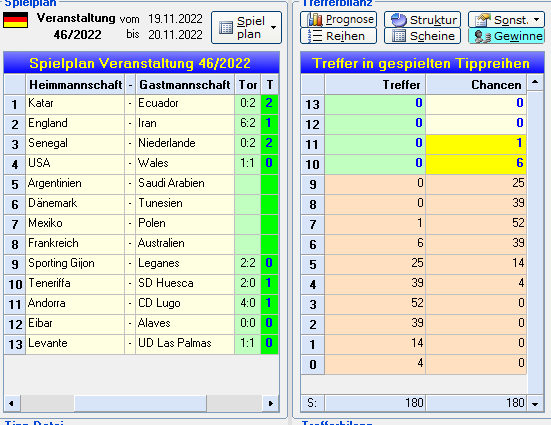551x425 pixels.
Task: Click the Heimmannschaft column header
Action: 75,85
